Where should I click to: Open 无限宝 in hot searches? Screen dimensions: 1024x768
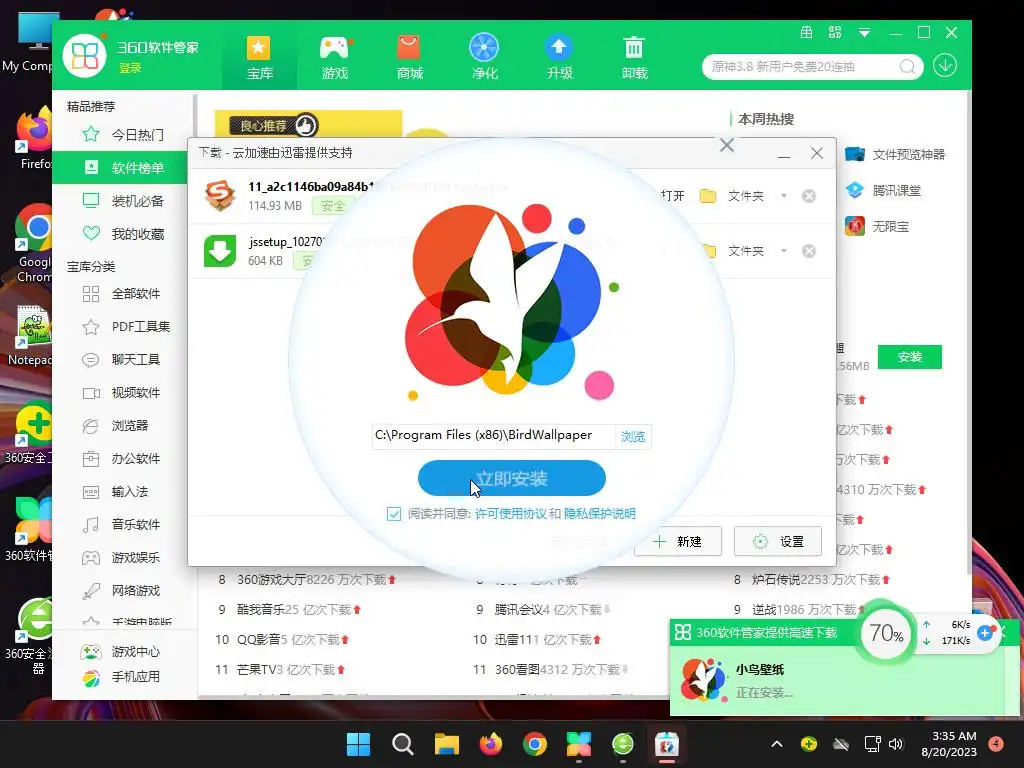[877, 227]
